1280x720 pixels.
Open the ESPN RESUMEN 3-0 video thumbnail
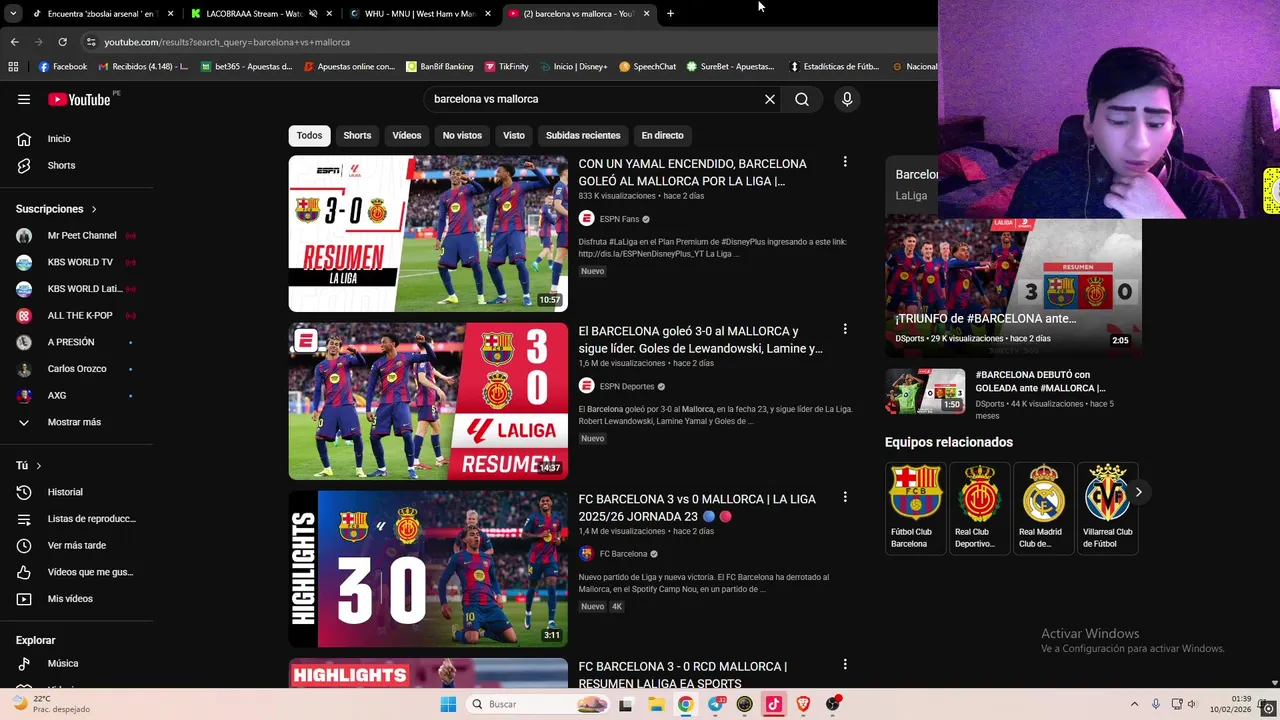point(428,233)
